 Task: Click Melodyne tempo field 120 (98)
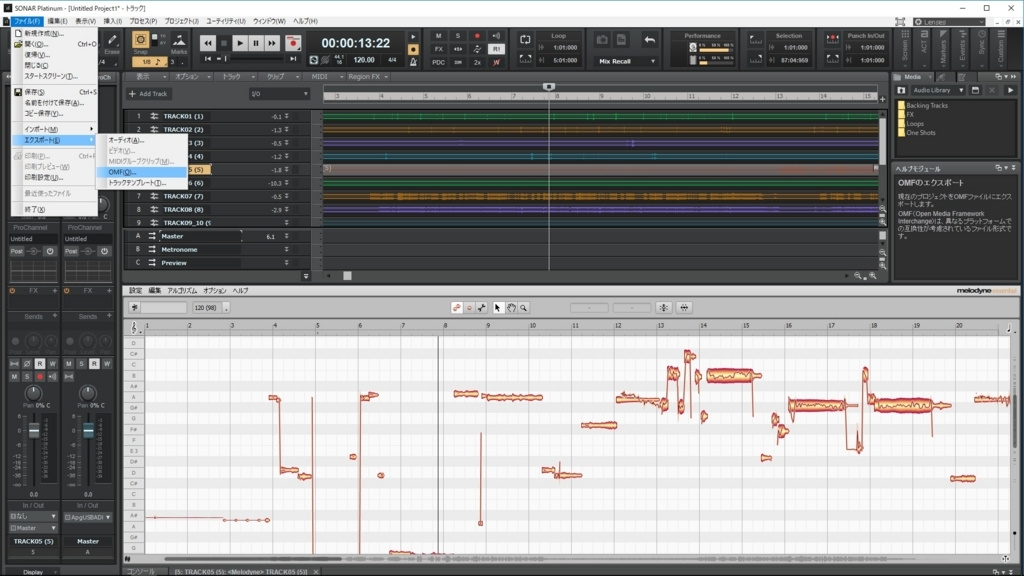click(x=206, y=308)
